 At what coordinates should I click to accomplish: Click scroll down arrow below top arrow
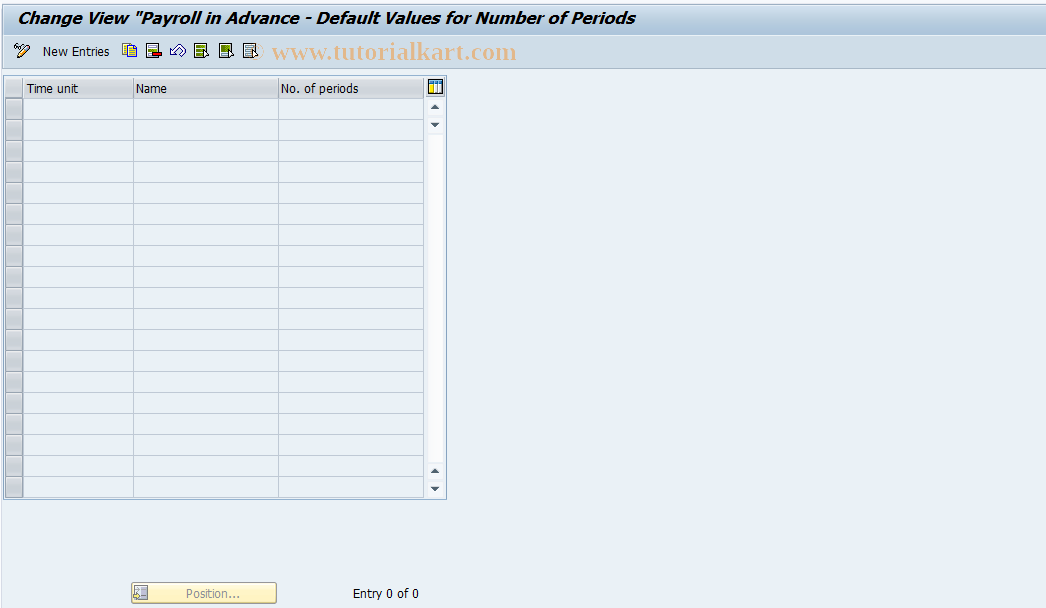click(435, 125)
